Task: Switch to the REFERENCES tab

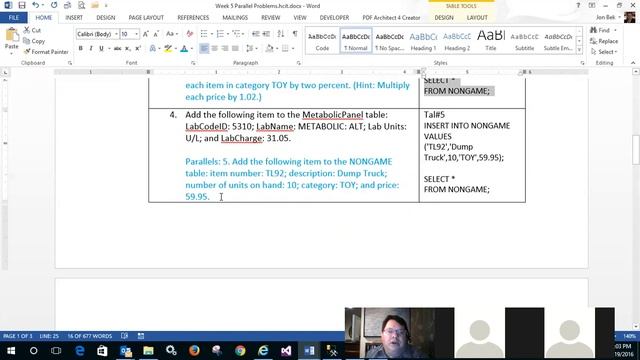Action: click(193, 18)
